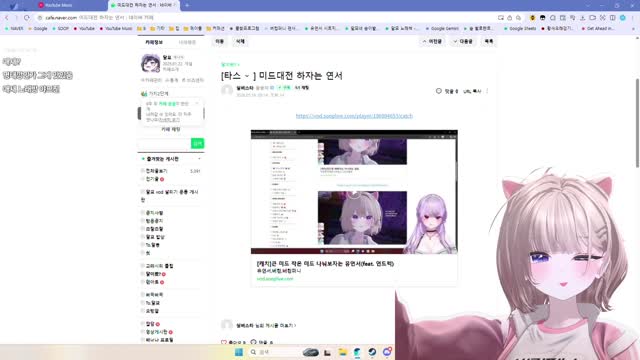Click the green subscribe badge by author
The image size is (640, 360).
click(x=284, y=88)
